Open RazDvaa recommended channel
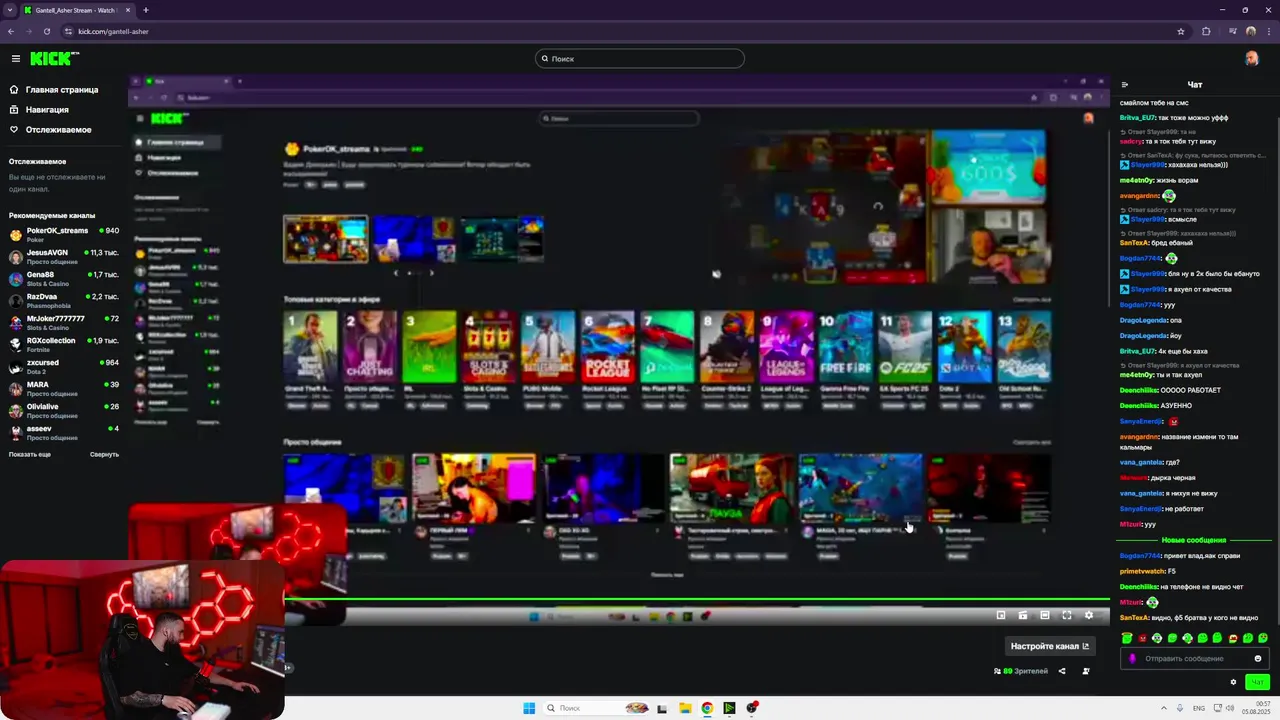The width and height of the screenshot is (1280, 720). tap(64, 300)
